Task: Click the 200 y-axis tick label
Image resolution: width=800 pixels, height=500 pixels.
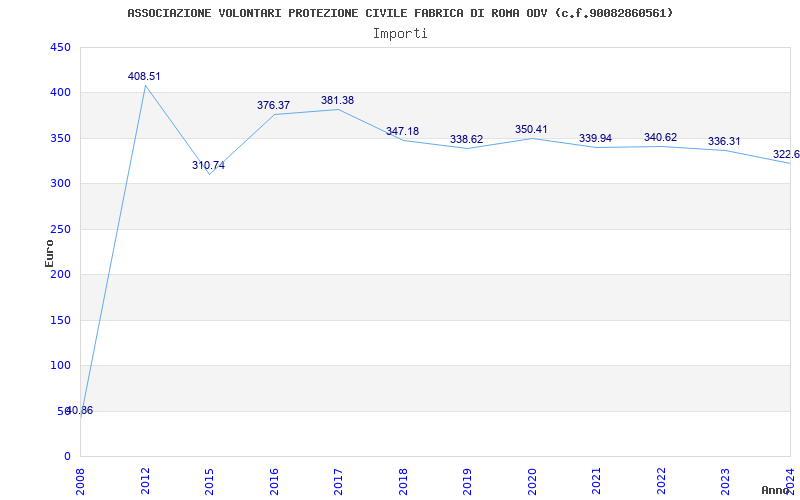Action: click(60, 275)
